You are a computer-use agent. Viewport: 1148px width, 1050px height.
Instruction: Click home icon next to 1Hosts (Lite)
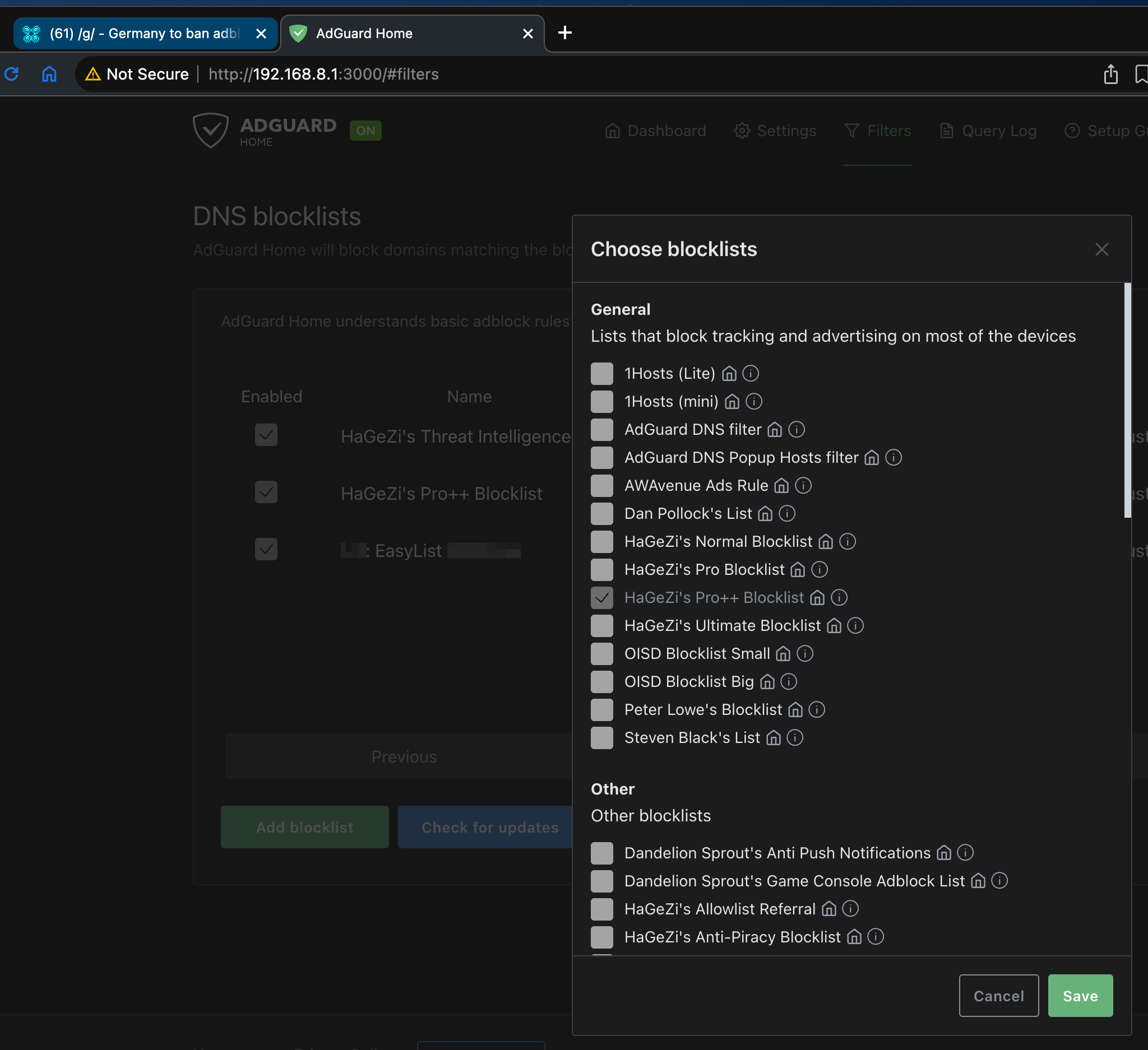pyautogui.click(x=729, y=374)
